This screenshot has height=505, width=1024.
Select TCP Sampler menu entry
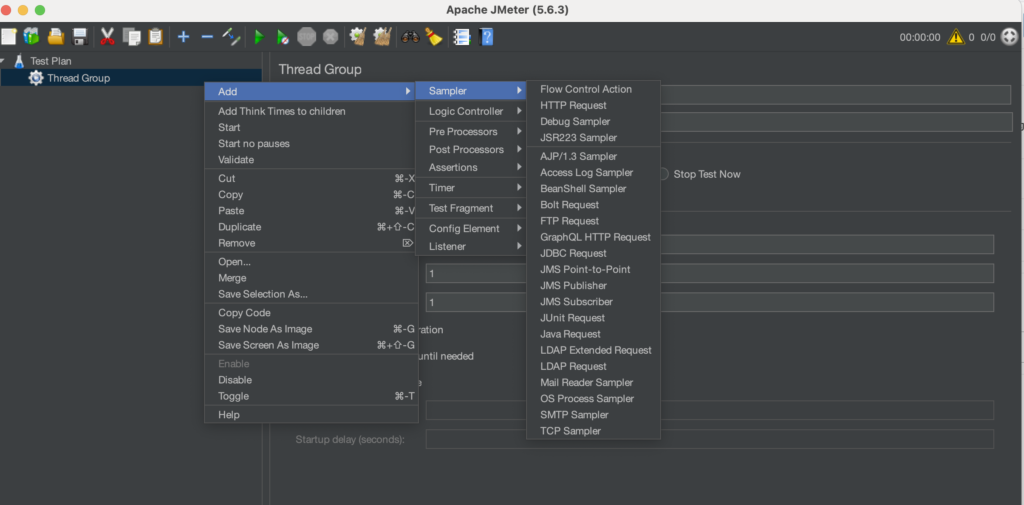pyautogui.click(x=594, y=431)
